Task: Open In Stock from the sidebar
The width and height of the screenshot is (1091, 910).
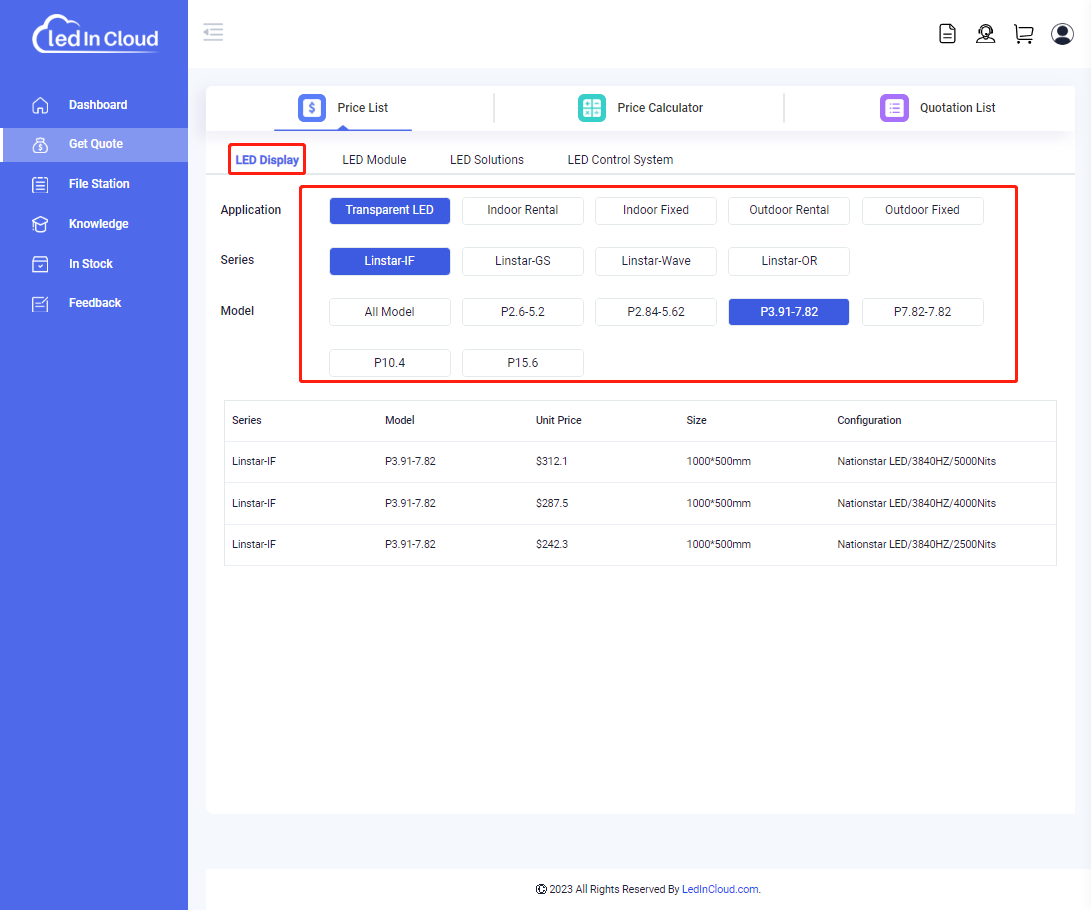Action: tap(90, 264)
